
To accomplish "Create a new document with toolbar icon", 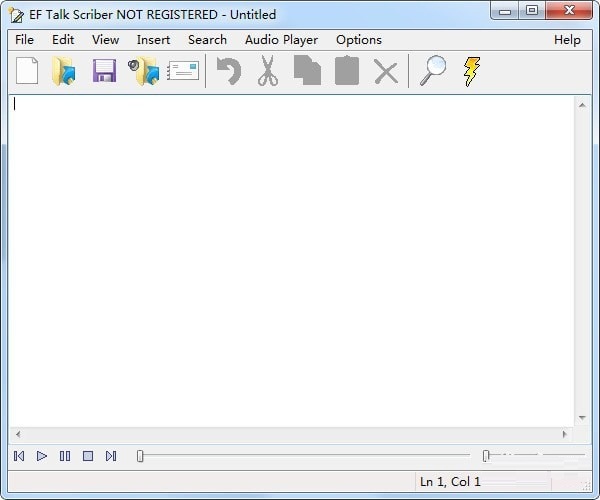I will click(x=27, y=71).
